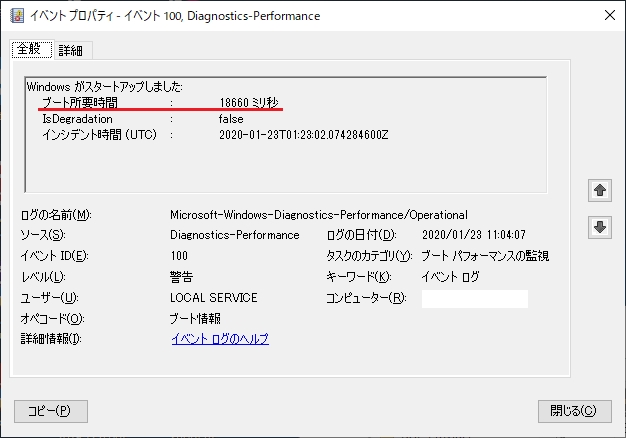Click the ブート パフォーマンスの監視 task category value
626x438 pixels.
coord(485,256)
